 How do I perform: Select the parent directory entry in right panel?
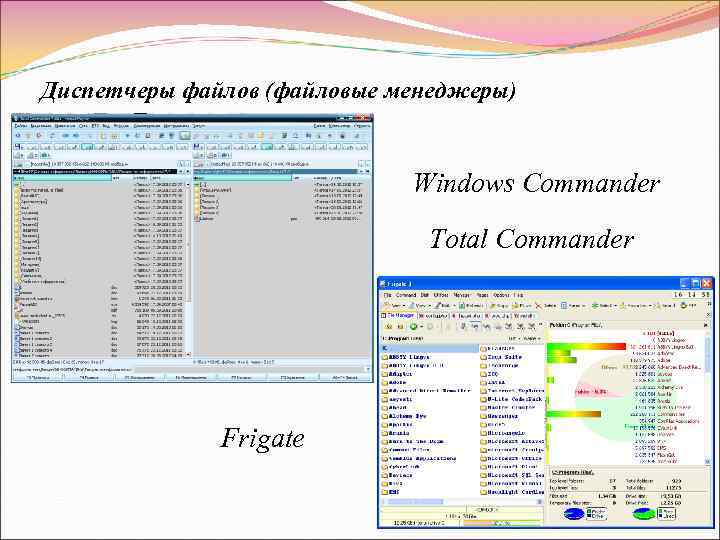coord(202,184)
